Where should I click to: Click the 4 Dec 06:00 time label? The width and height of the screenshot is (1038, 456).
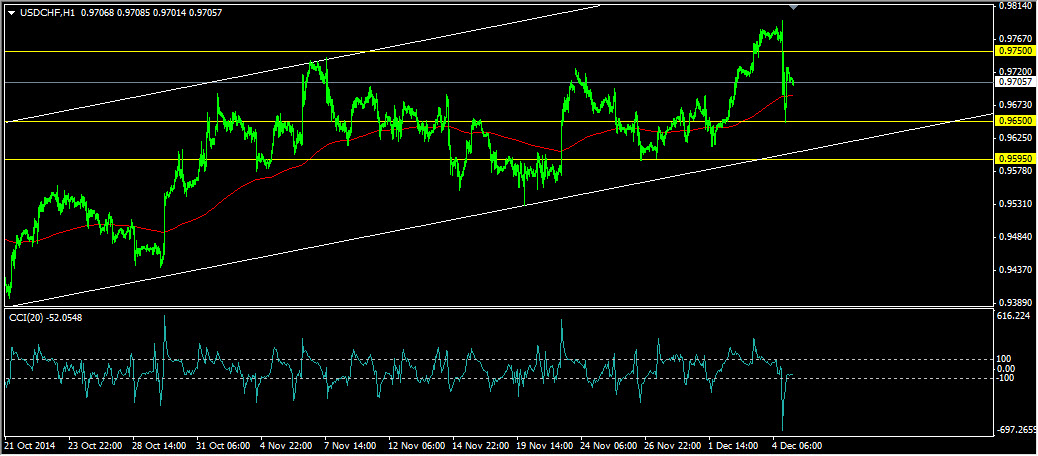pyautogui.click(x=797, y=445)
